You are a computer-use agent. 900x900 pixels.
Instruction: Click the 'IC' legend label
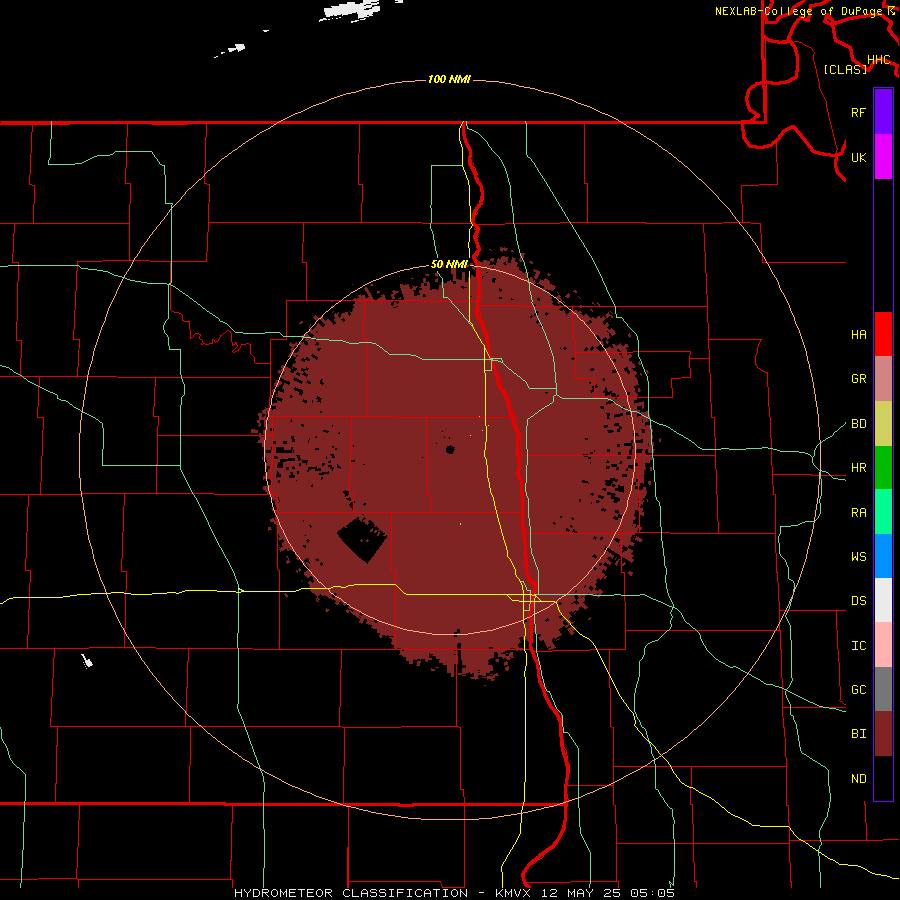858,646
